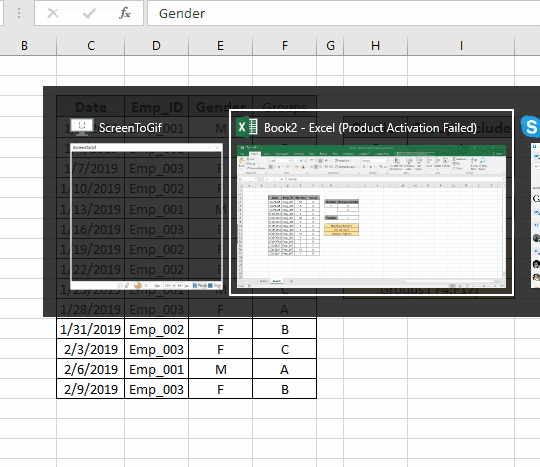The width and height of the screenshot is (540, 467).
Task: Select group B cell in 1/31/2019 row
Action: [284, 329]
